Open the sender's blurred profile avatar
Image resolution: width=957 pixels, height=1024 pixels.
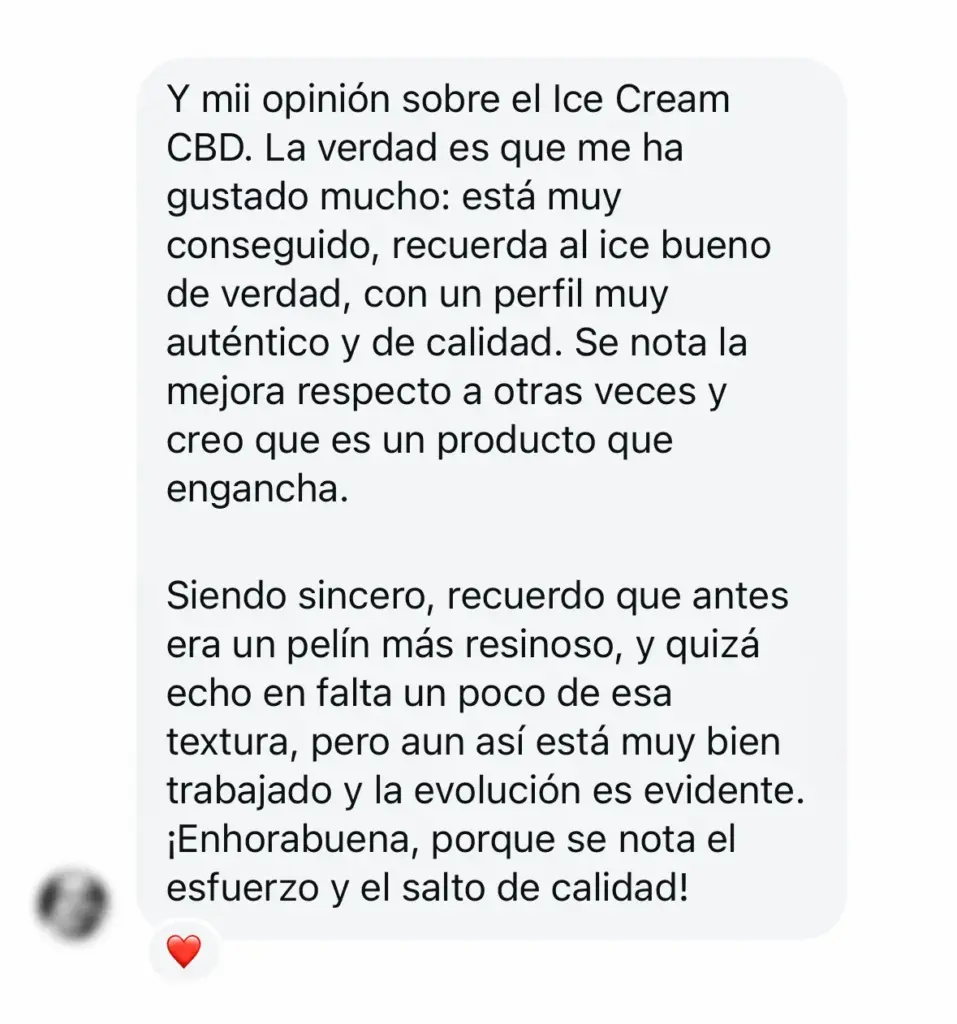72,904
